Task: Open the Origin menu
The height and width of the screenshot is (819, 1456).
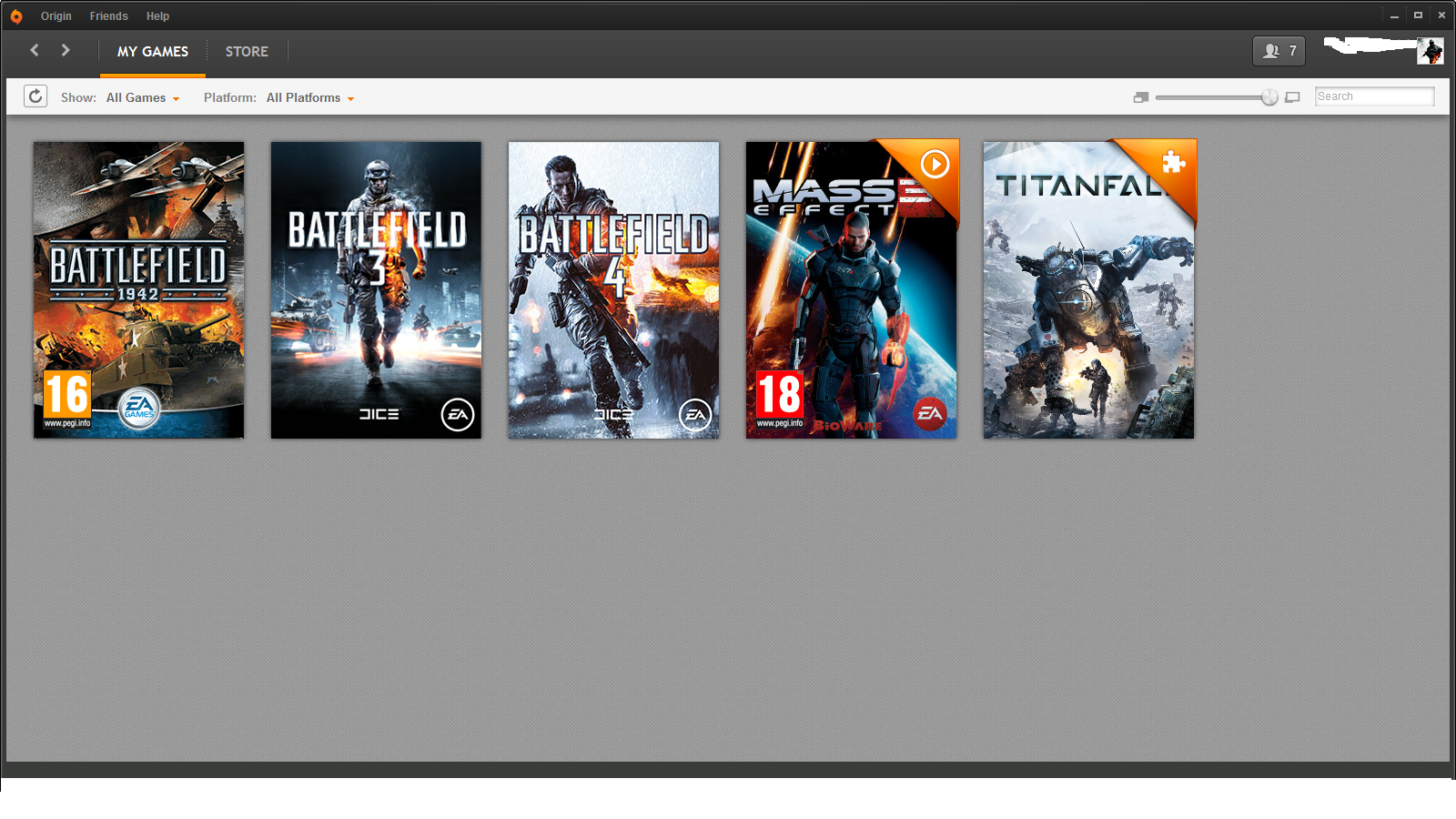Action: [56, 16]
